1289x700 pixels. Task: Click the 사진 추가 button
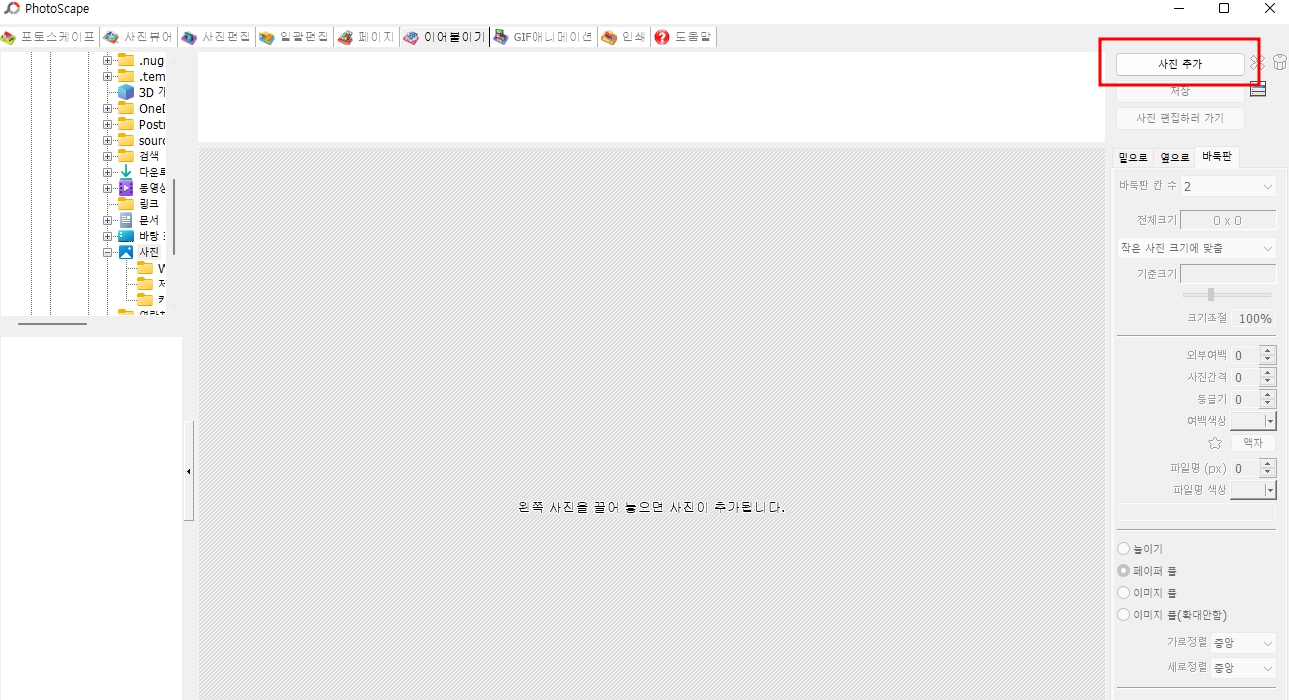(1179, 63)
